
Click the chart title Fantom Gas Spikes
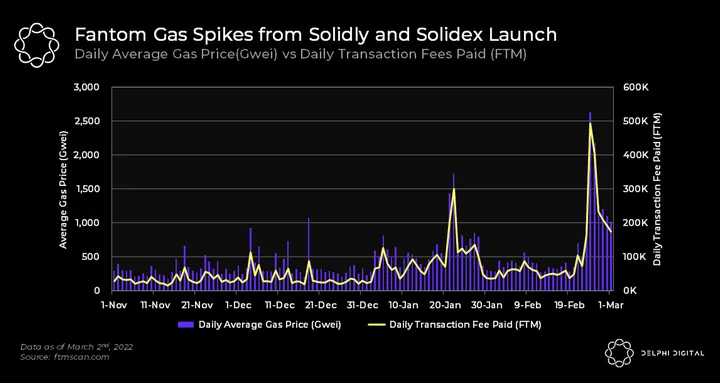point(316,34)
